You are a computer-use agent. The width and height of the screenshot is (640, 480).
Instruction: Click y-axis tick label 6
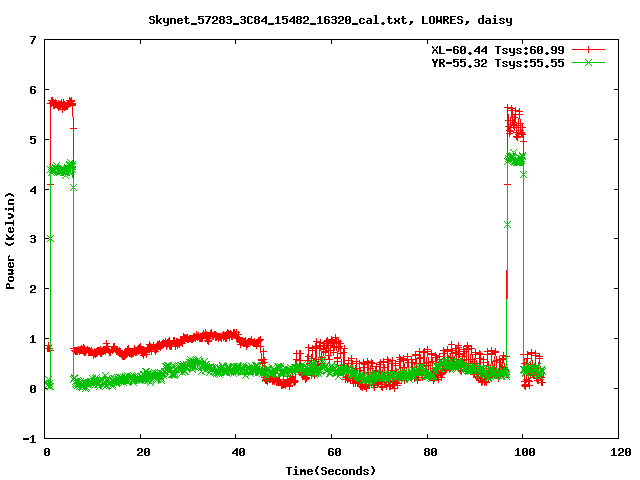pos(33,90)
